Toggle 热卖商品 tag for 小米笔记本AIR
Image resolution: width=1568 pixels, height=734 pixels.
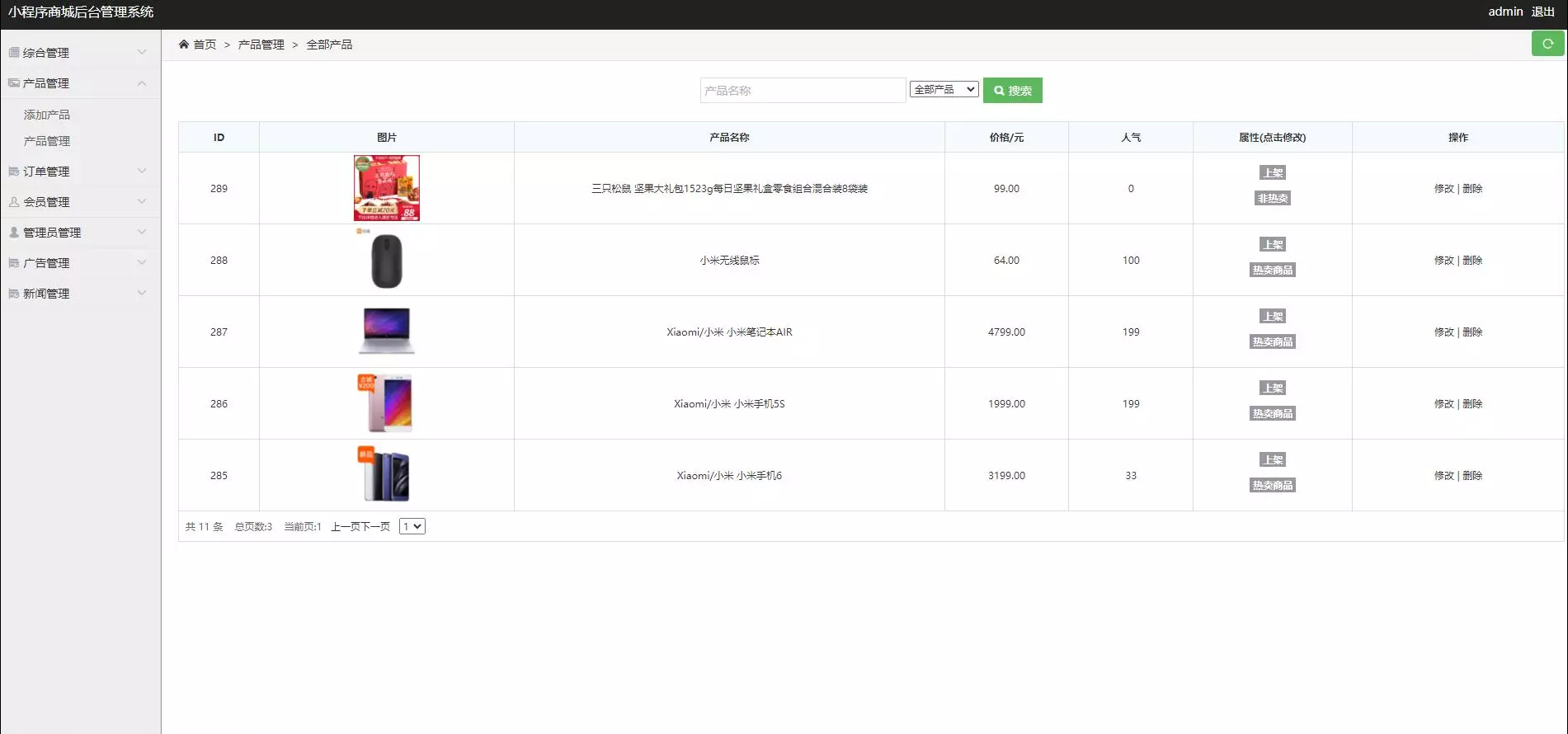tap(1272, 341)
